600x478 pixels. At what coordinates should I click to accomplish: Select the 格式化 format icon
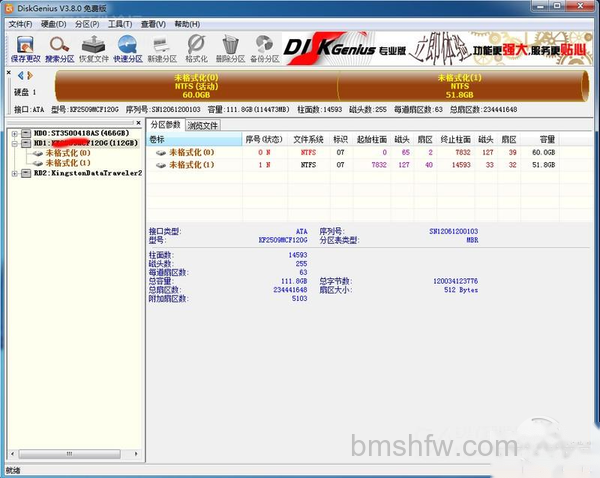[x=196, y=49]
